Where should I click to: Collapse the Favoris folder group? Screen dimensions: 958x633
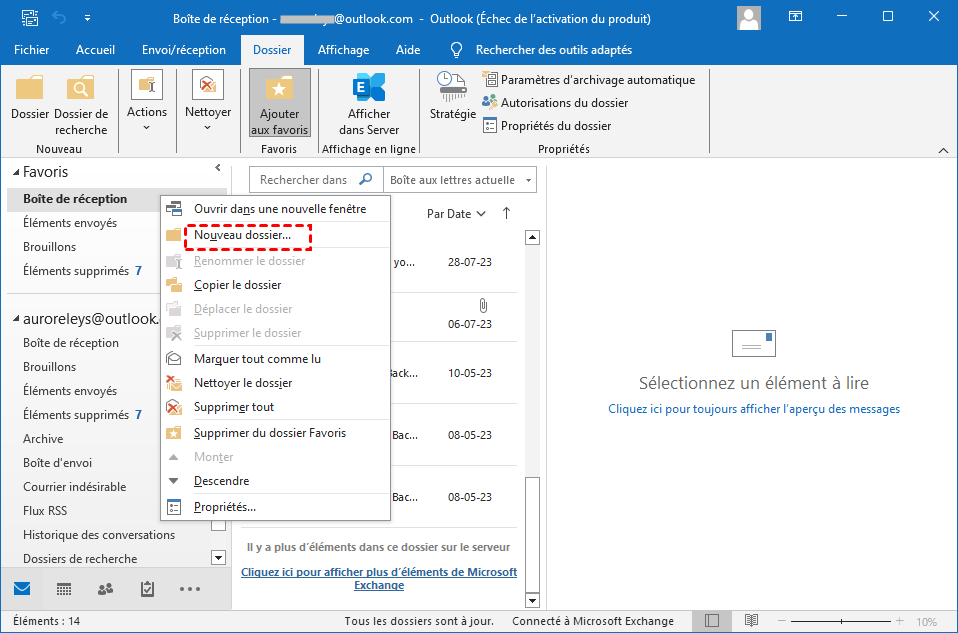[13, 173]
